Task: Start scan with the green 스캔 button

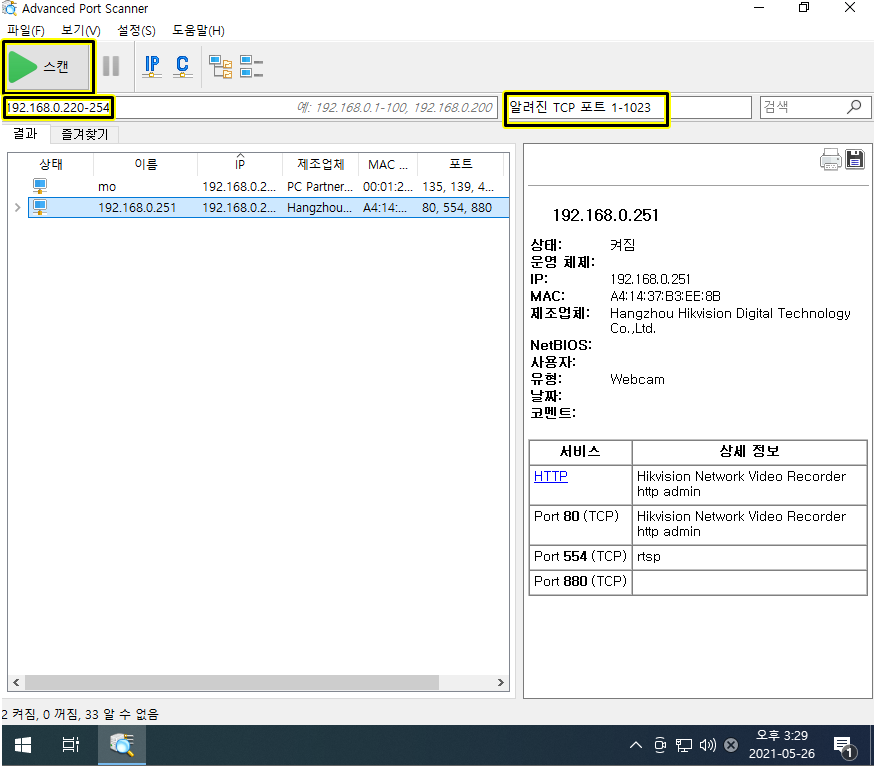Action: 48,67
